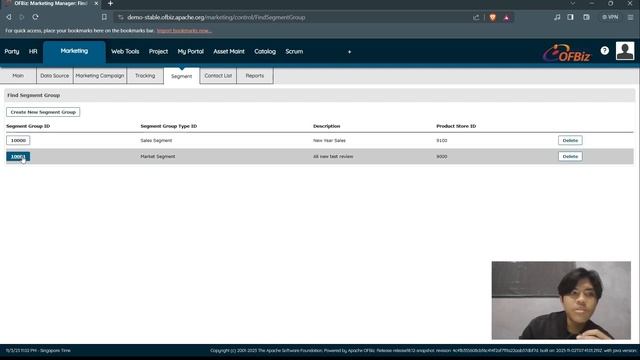The image size is (640, 360).
Task: Select the Segment tab
Action: [x=182, y=76]
